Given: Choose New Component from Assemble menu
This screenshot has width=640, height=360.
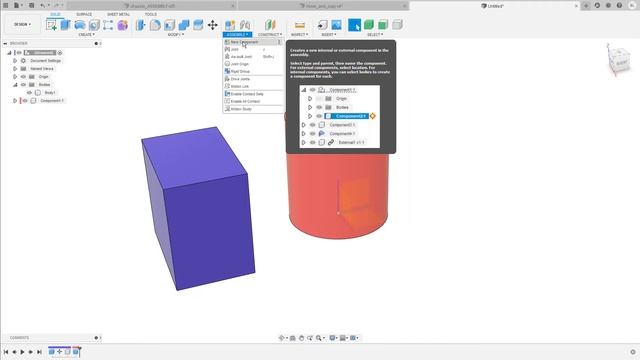Looking at the screenshot, I should click(x=253, y=42).
